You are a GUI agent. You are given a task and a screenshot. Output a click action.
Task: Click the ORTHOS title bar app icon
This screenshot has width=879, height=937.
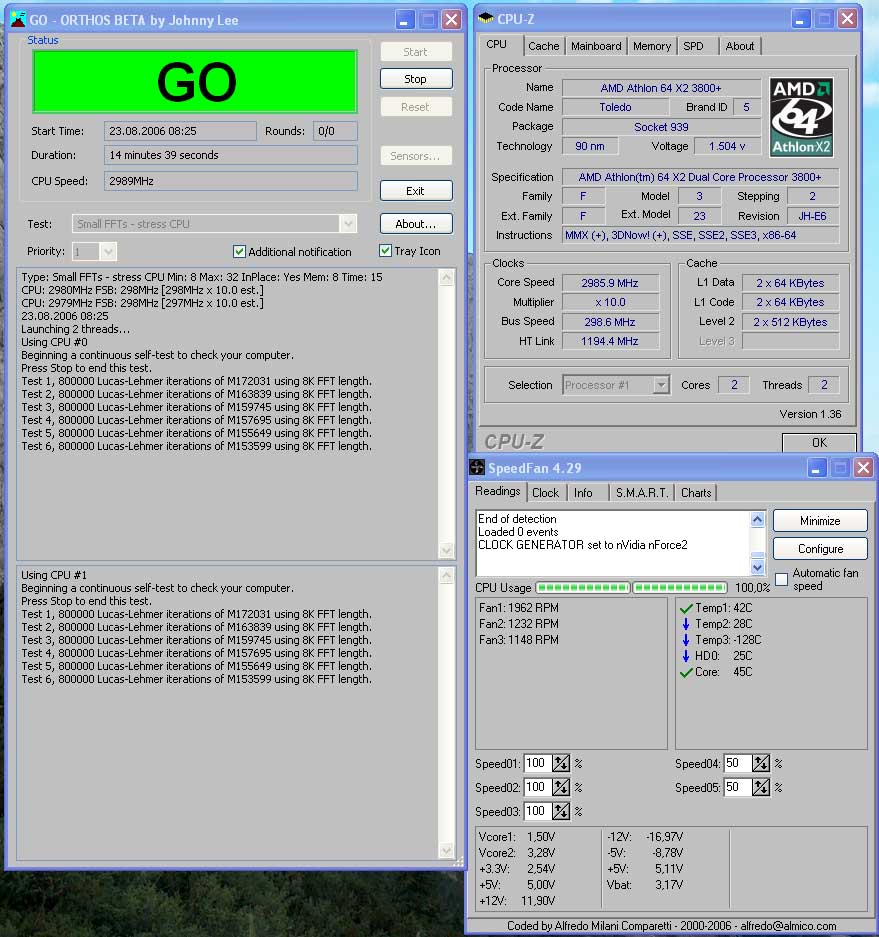click(18, 19)
